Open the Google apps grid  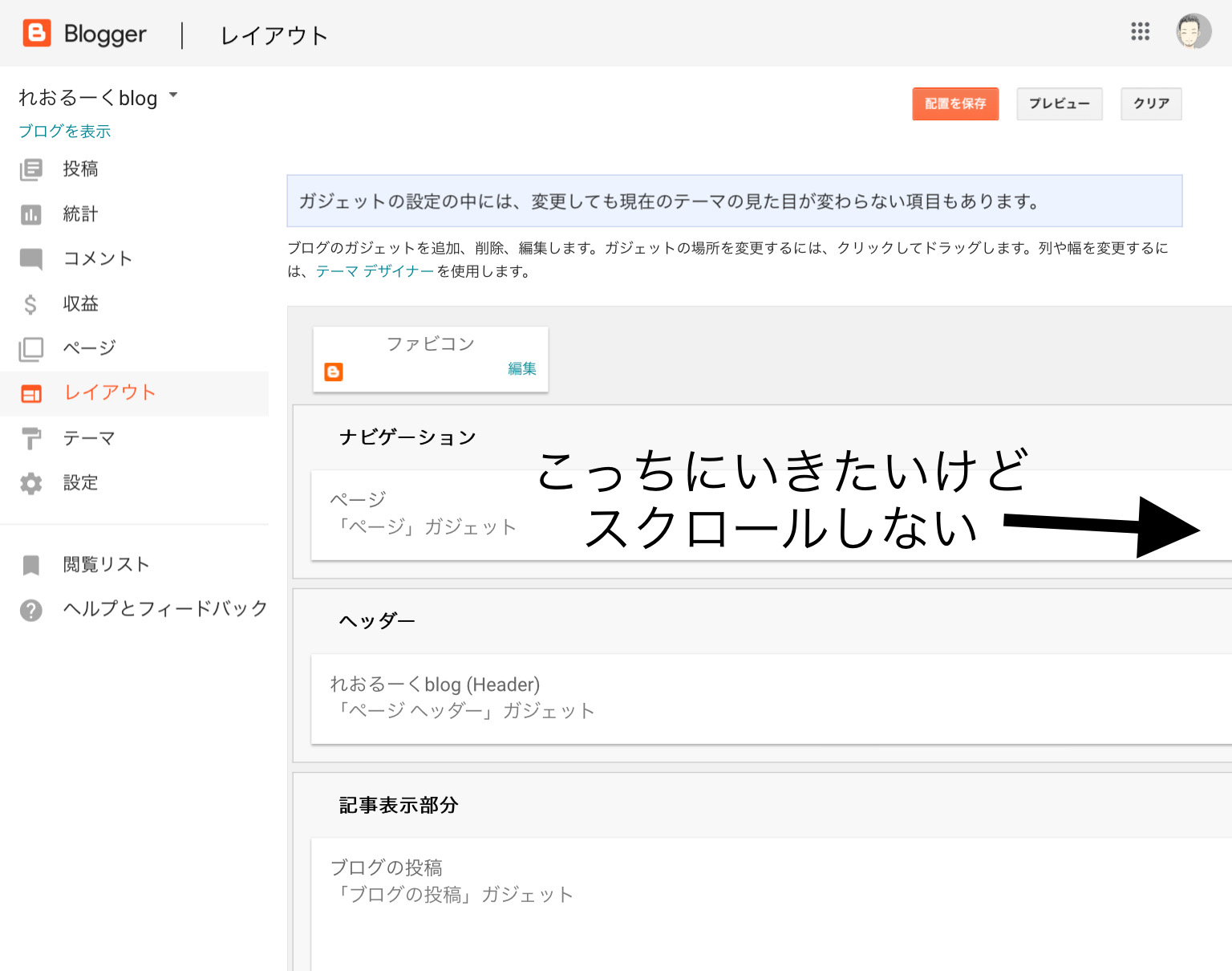pyautogui.click(x=1140, y=32)
